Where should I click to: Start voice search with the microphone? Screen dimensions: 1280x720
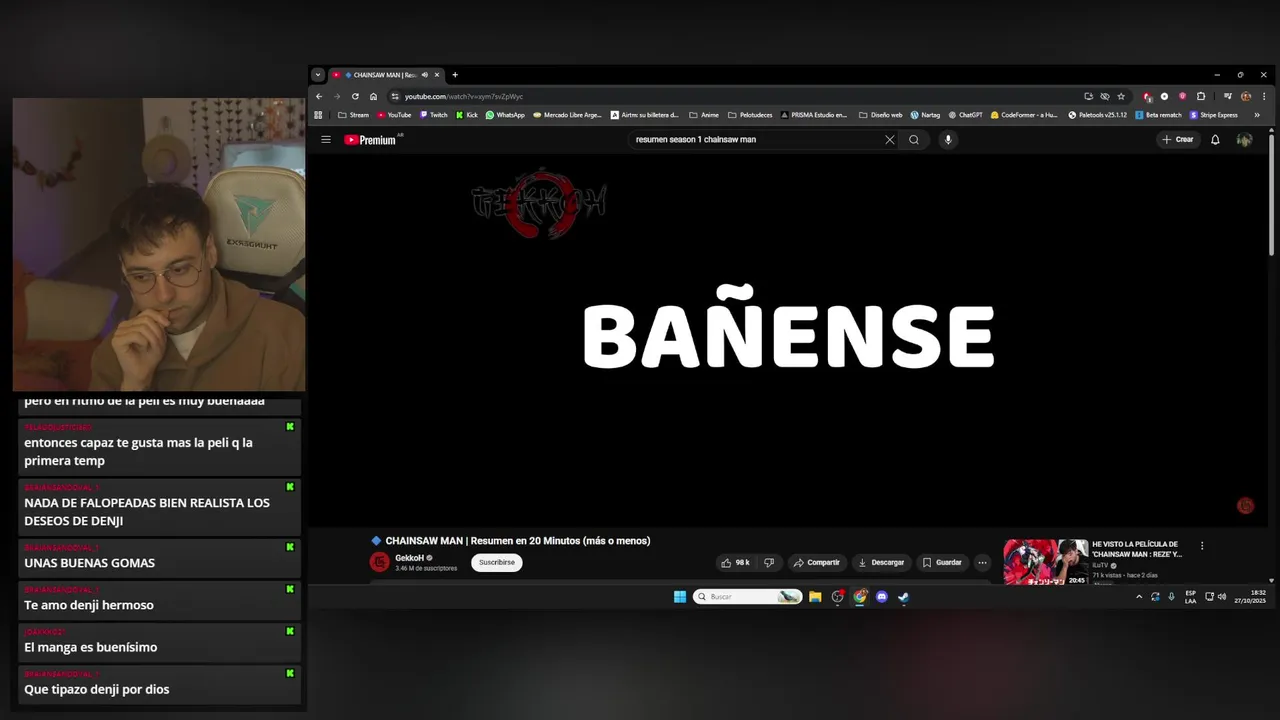[x=948, y=140]
